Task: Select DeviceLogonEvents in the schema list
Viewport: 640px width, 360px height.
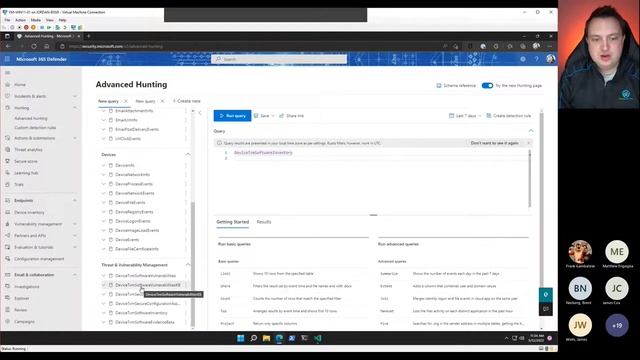Action: coord(133,221)
